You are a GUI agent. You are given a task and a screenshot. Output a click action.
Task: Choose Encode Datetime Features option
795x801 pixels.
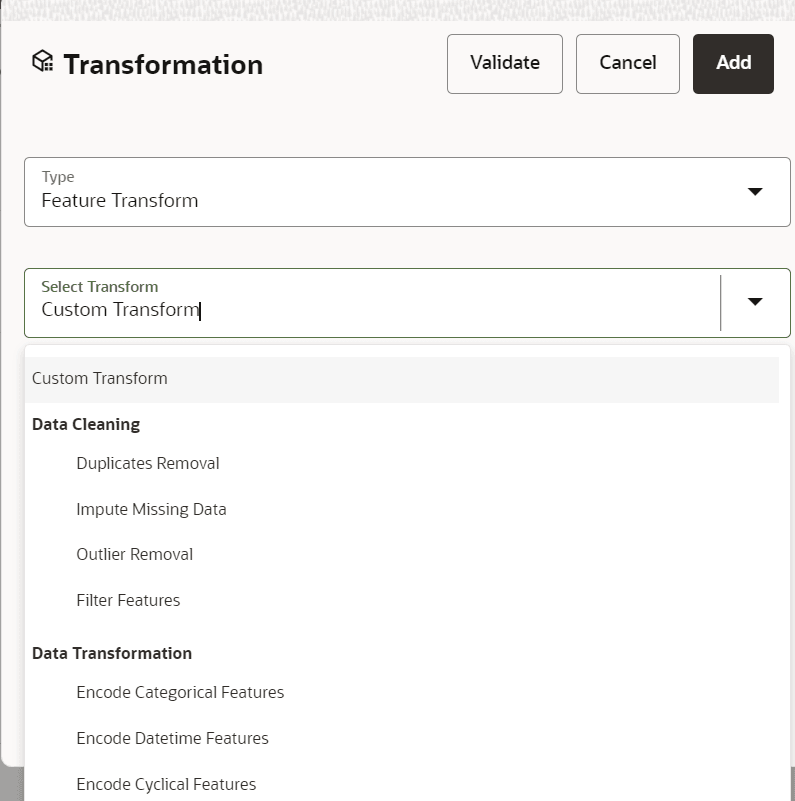pyautogui.click(x=172, y=738)
